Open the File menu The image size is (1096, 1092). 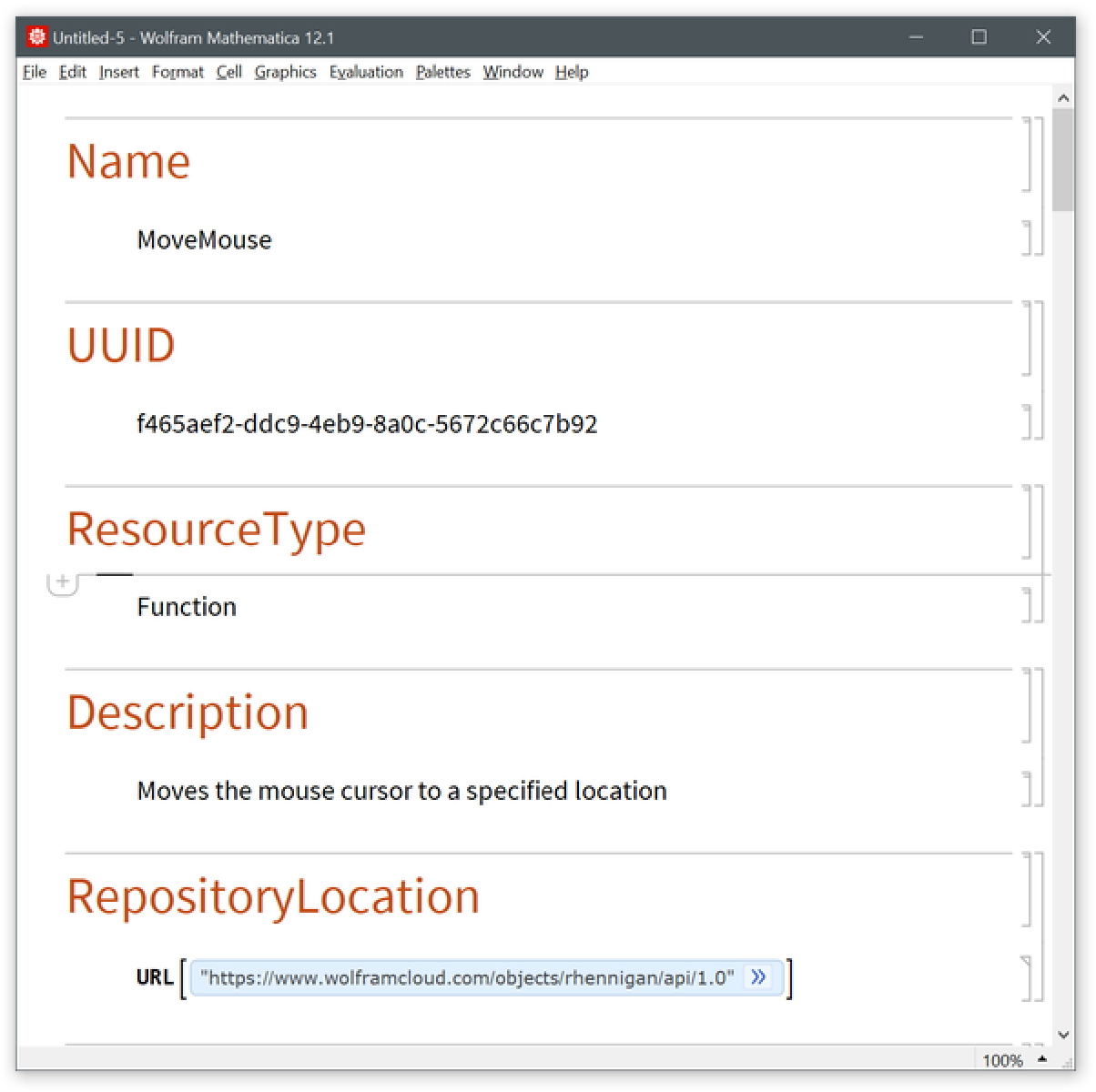[34, 72]
